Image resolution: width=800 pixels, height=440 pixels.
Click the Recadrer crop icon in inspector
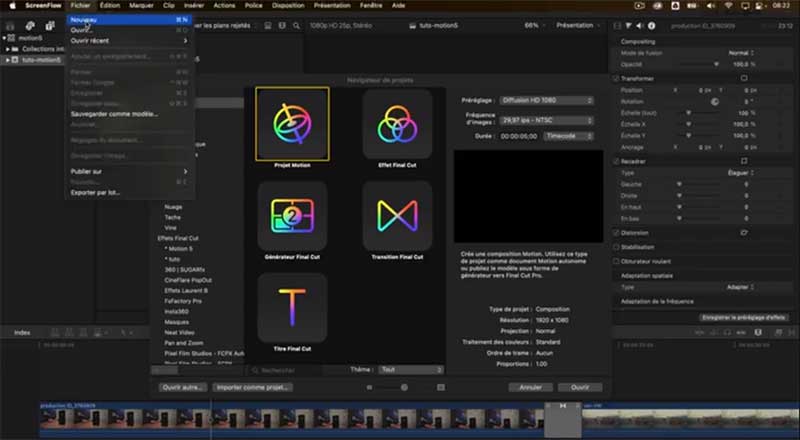pyautogui.click(x=743, y=160)
